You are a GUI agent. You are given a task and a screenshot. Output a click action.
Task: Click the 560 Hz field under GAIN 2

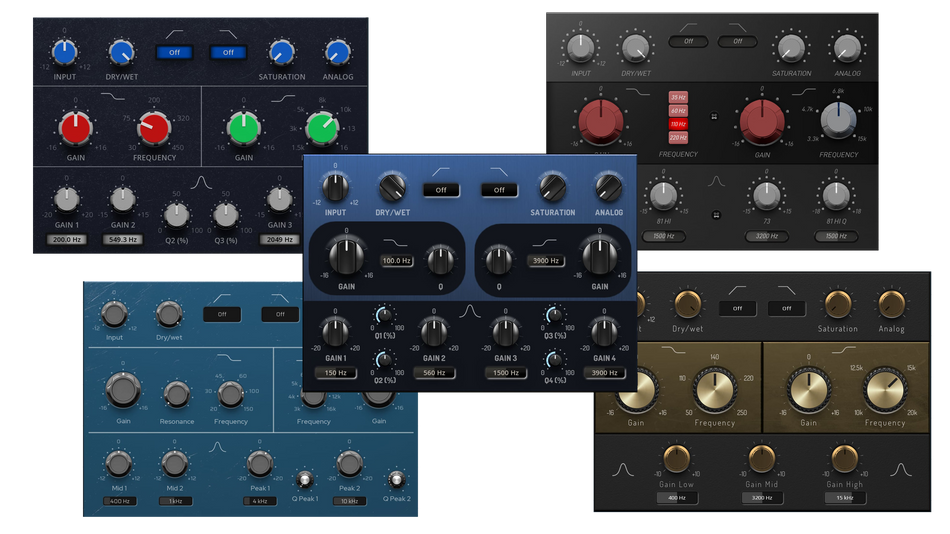point(434,373)
